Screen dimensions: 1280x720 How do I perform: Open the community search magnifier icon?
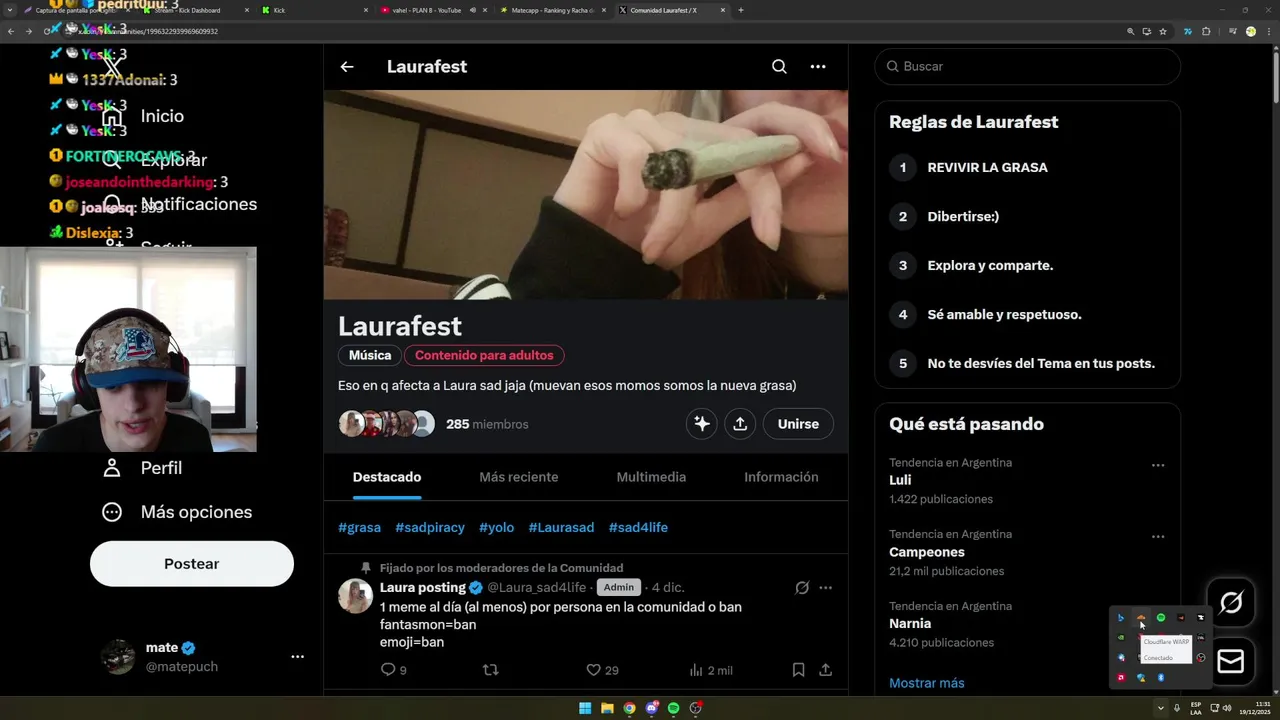tap(779, 67)
